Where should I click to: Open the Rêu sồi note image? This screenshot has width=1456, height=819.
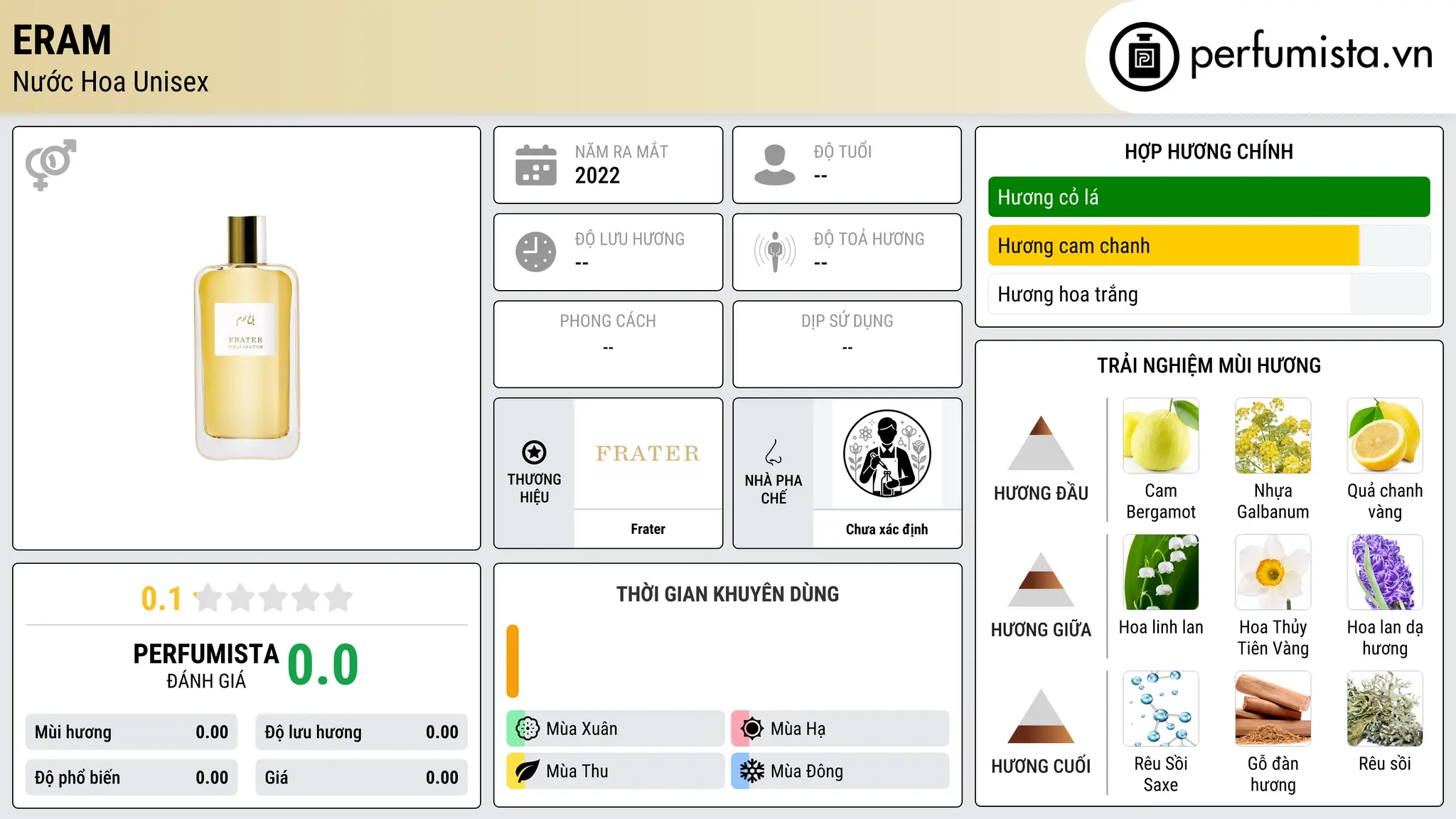1385,709
